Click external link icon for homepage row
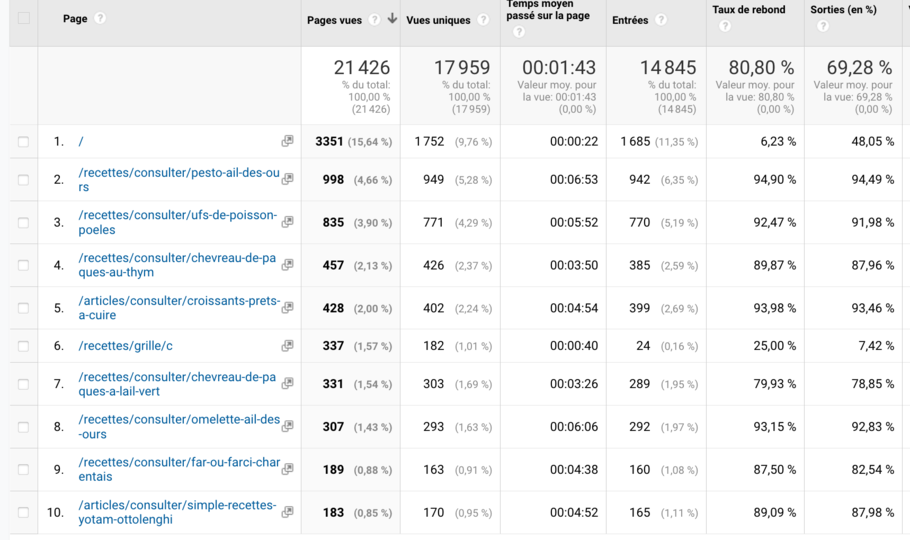 tap(287, 142)
